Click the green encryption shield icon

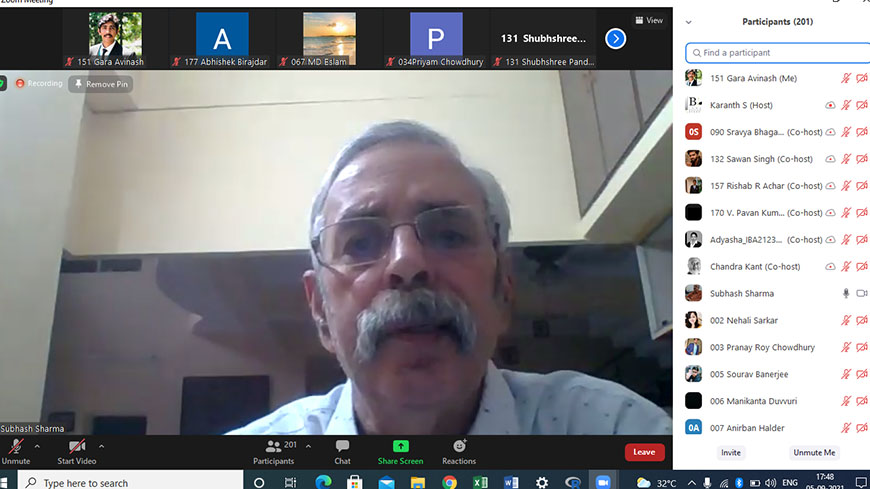3,83
